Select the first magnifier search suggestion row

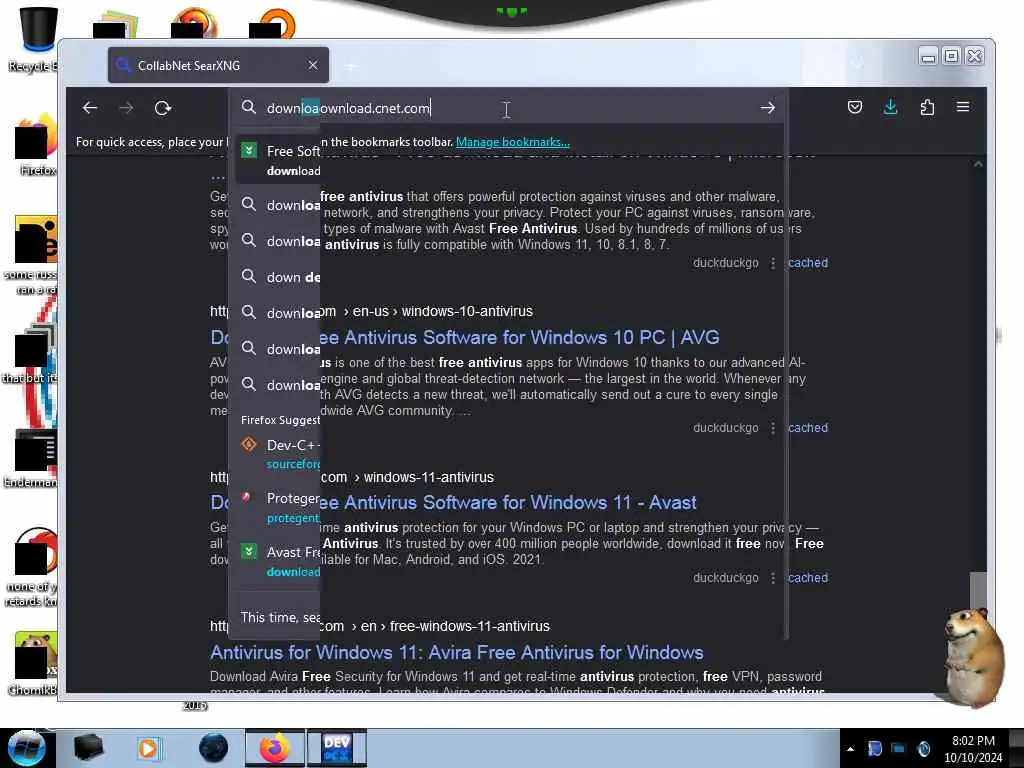(x=278, y=205)
